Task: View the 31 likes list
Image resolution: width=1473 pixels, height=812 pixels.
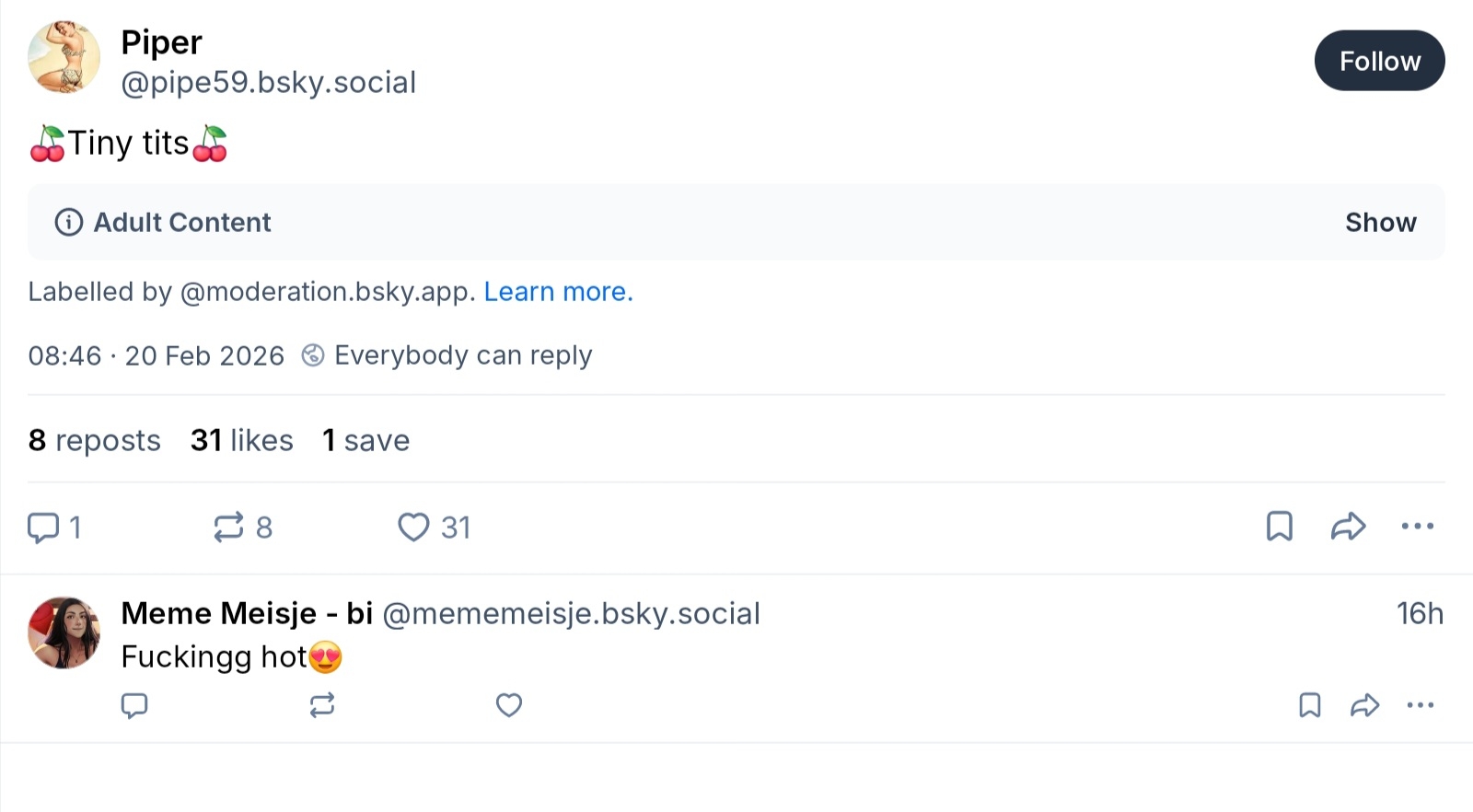Action: coord(242,441)
